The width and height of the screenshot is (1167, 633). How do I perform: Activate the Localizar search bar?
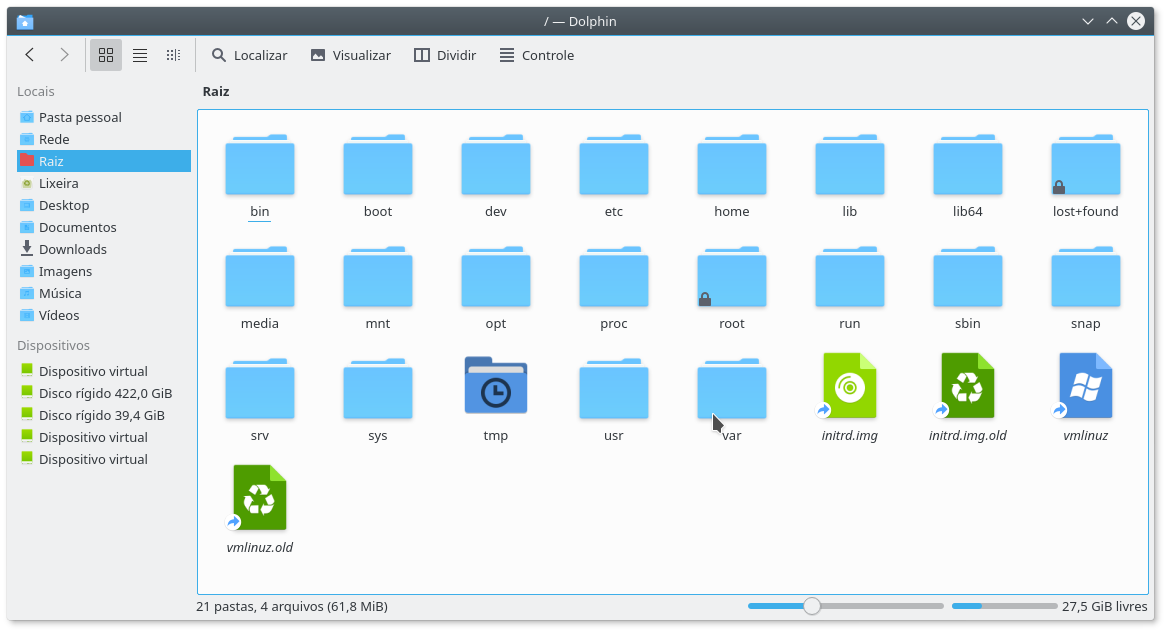[248, 55]
